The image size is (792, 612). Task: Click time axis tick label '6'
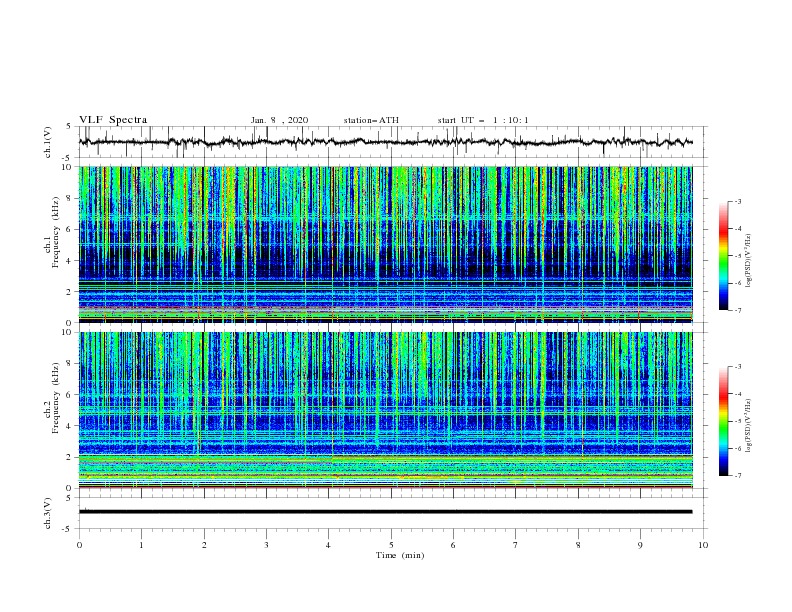click(x=453, y=545)
